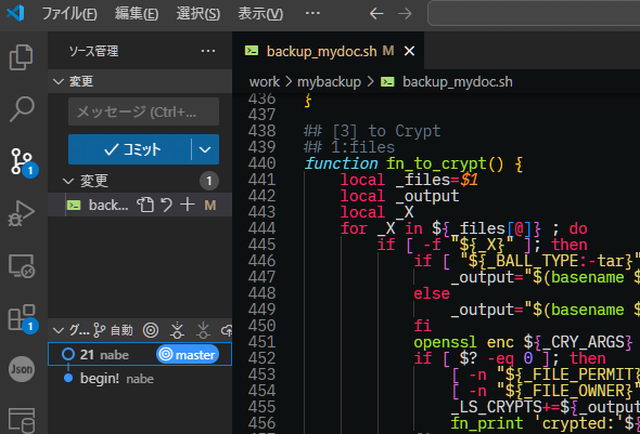640x434 pixels.
Task: Discard changes for backup_mydoc.sh
Action: [166, 205]
